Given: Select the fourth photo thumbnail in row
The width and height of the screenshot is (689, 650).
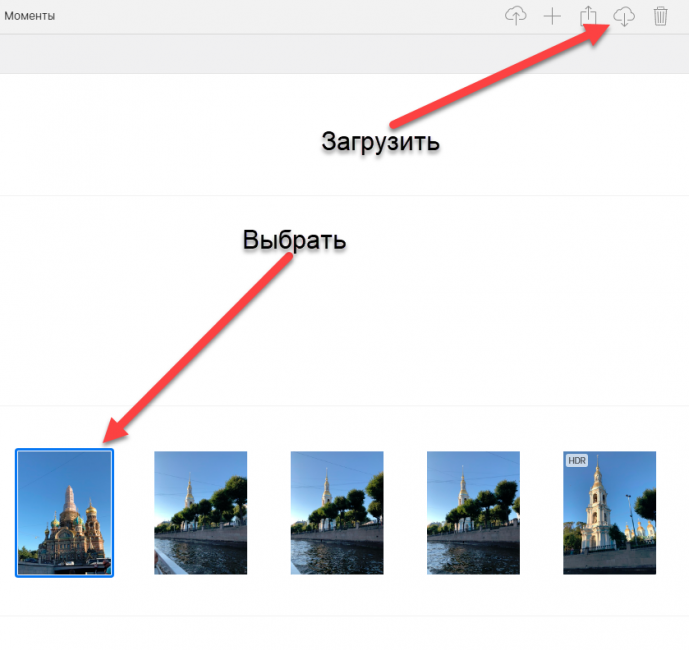Looking at the screenshot, I should (473, 513).
